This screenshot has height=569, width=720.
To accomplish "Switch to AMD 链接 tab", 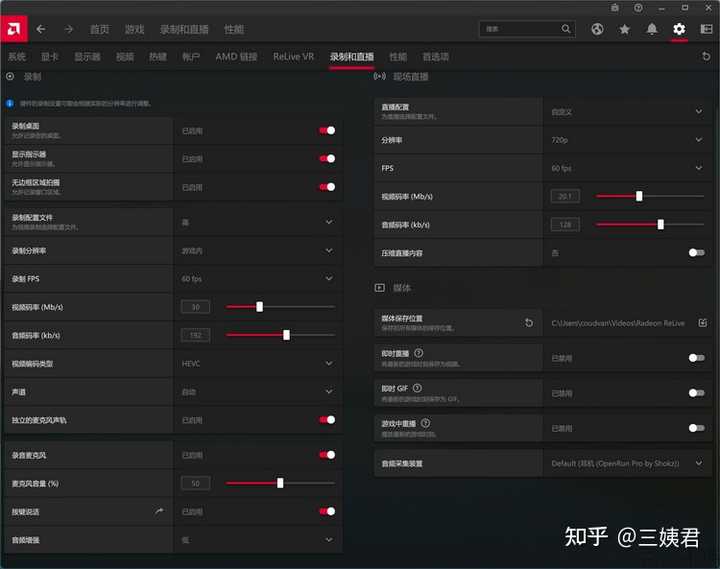I will coord(236,56).
